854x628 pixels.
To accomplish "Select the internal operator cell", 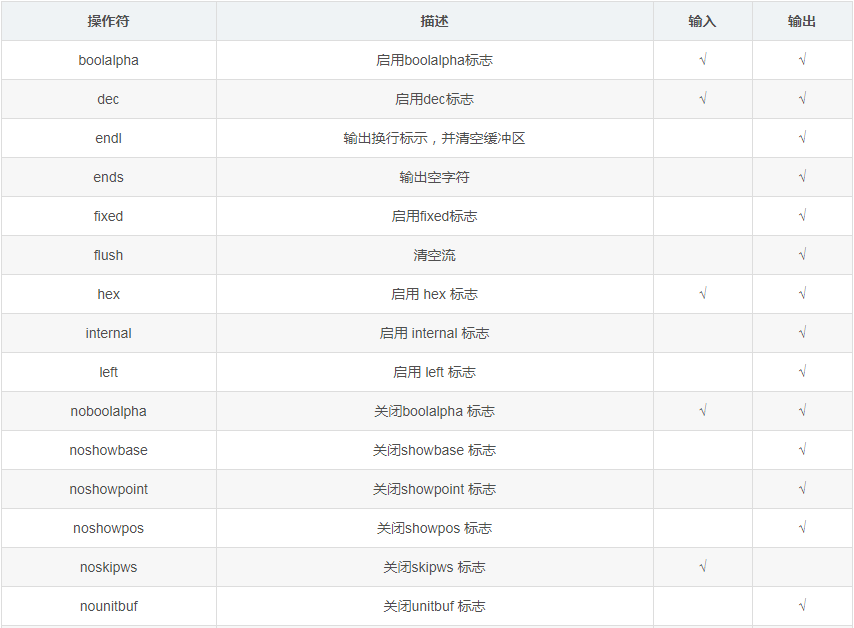I will [108, 333].
